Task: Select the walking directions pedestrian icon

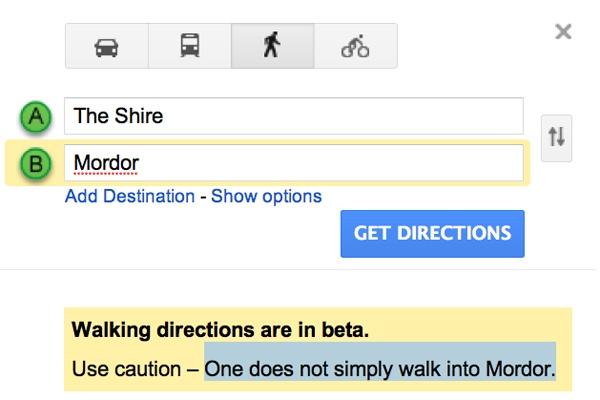Action: pos(272,46)
